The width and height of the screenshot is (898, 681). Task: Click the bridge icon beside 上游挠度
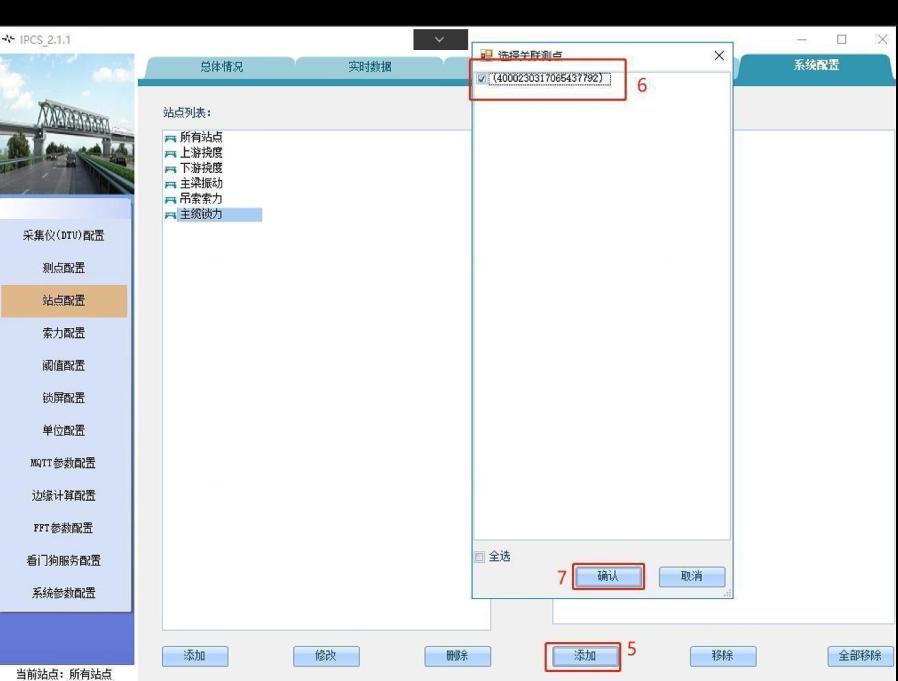tap(170, 154)
